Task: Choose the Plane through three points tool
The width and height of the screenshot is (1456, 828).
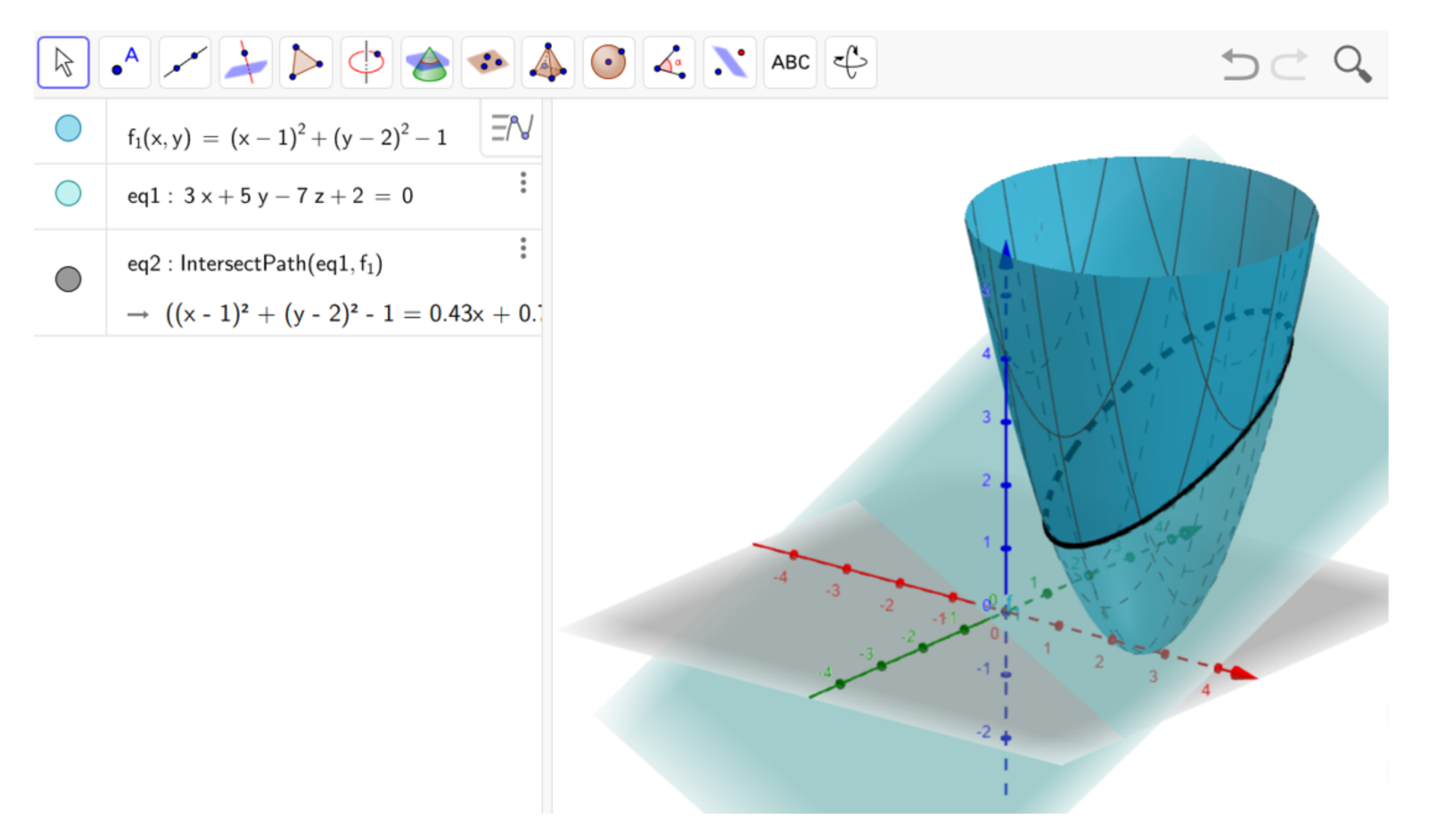Action: [488, 62]
